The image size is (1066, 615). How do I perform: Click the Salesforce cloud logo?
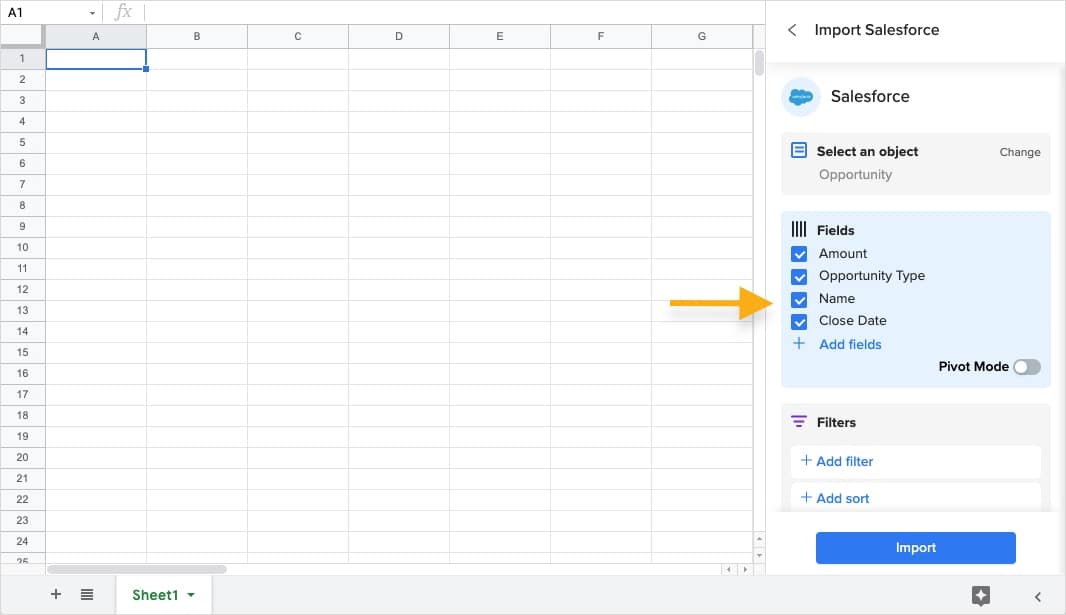click(x=800, y=97)
